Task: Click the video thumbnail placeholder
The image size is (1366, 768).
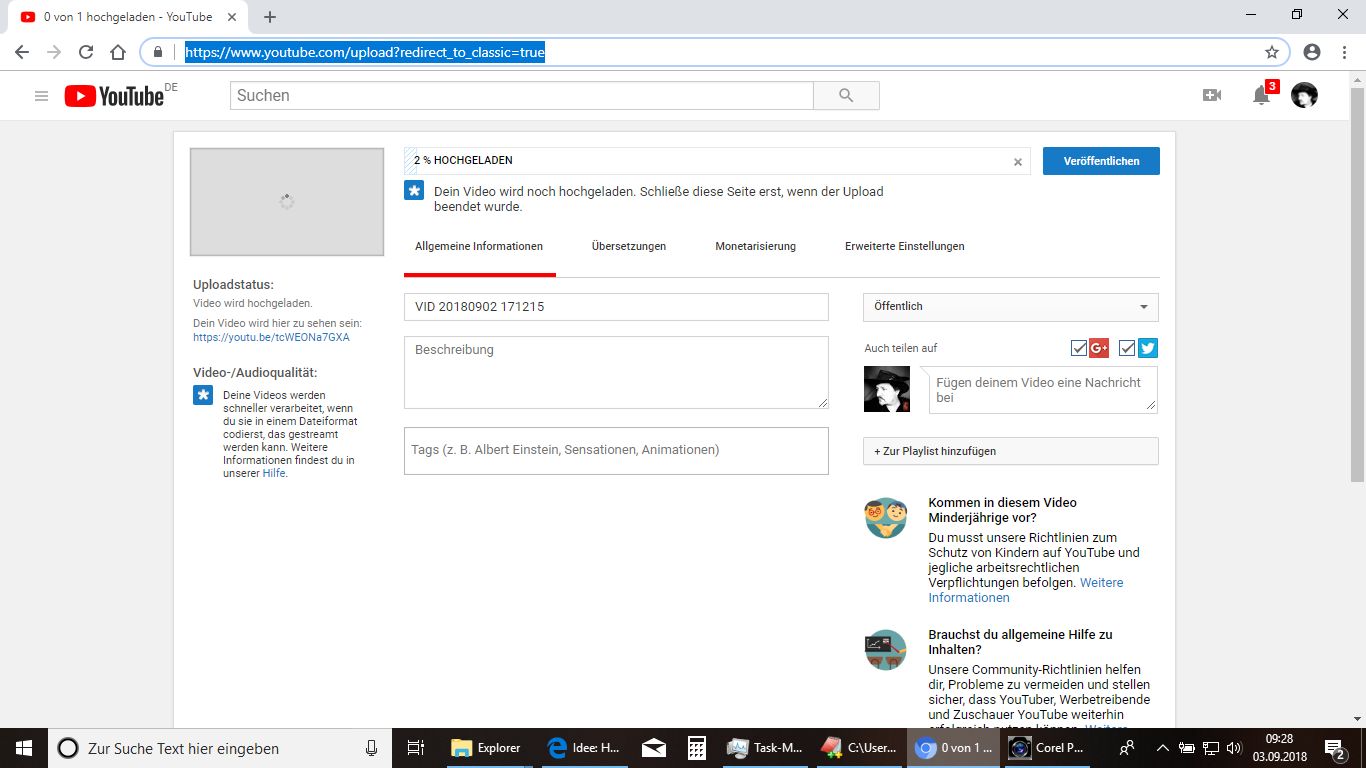Action: point(287,202)
